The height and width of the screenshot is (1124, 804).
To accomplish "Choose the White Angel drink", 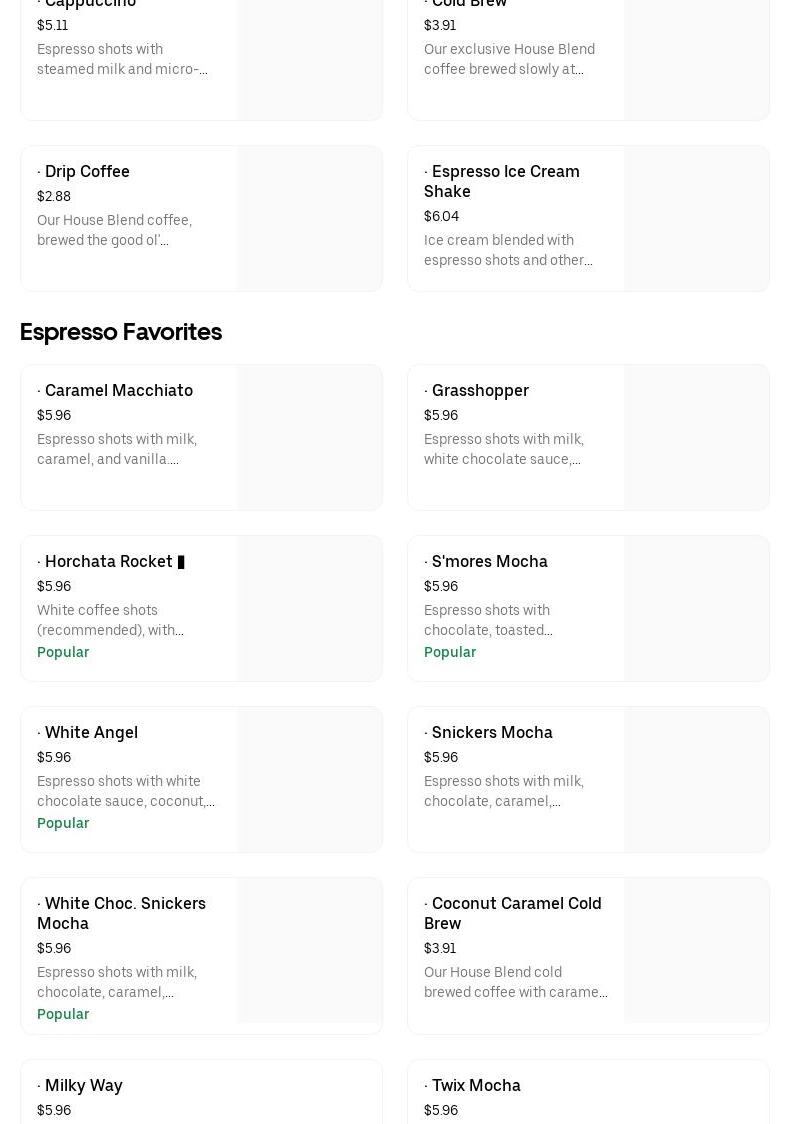I will click(x=91, y=733).
